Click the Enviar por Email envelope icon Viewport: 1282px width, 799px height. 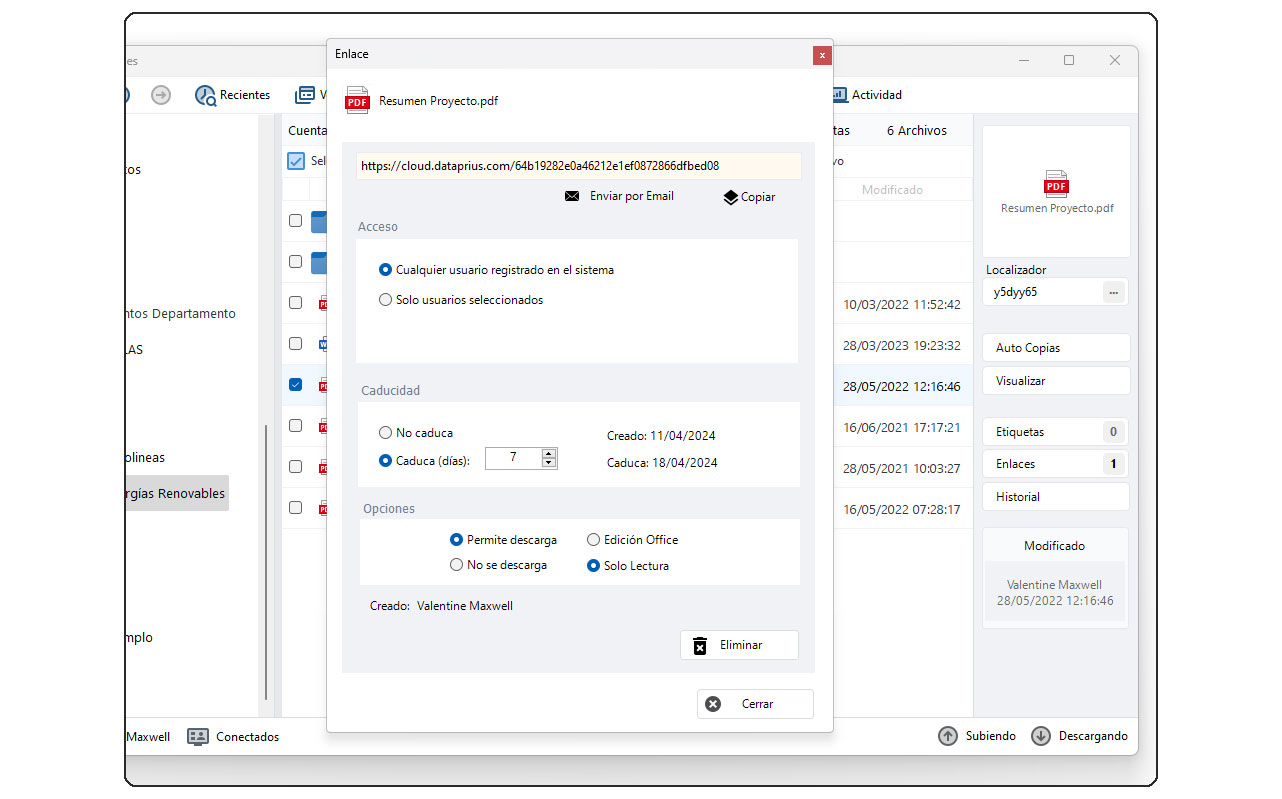[x=572, y=197]
